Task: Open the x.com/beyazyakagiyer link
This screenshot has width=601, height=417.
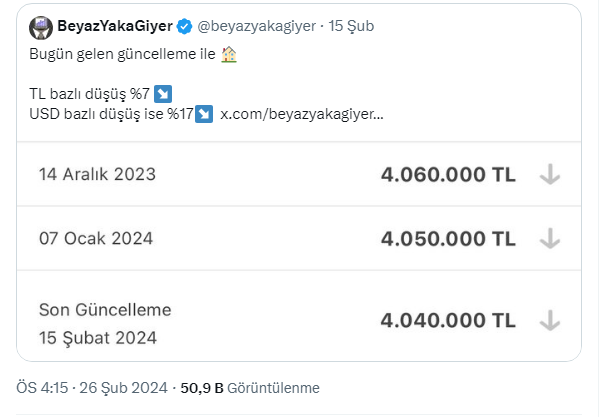Action: click(301, 113)
